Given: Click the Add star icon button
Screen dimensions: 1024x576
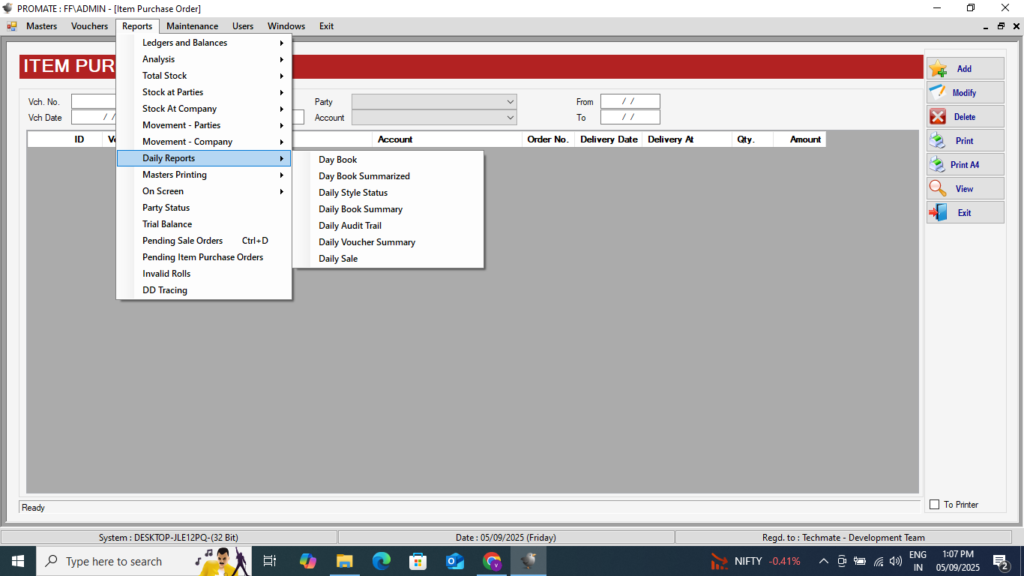Looking at the screenshot, I should (x=939, y=69).
